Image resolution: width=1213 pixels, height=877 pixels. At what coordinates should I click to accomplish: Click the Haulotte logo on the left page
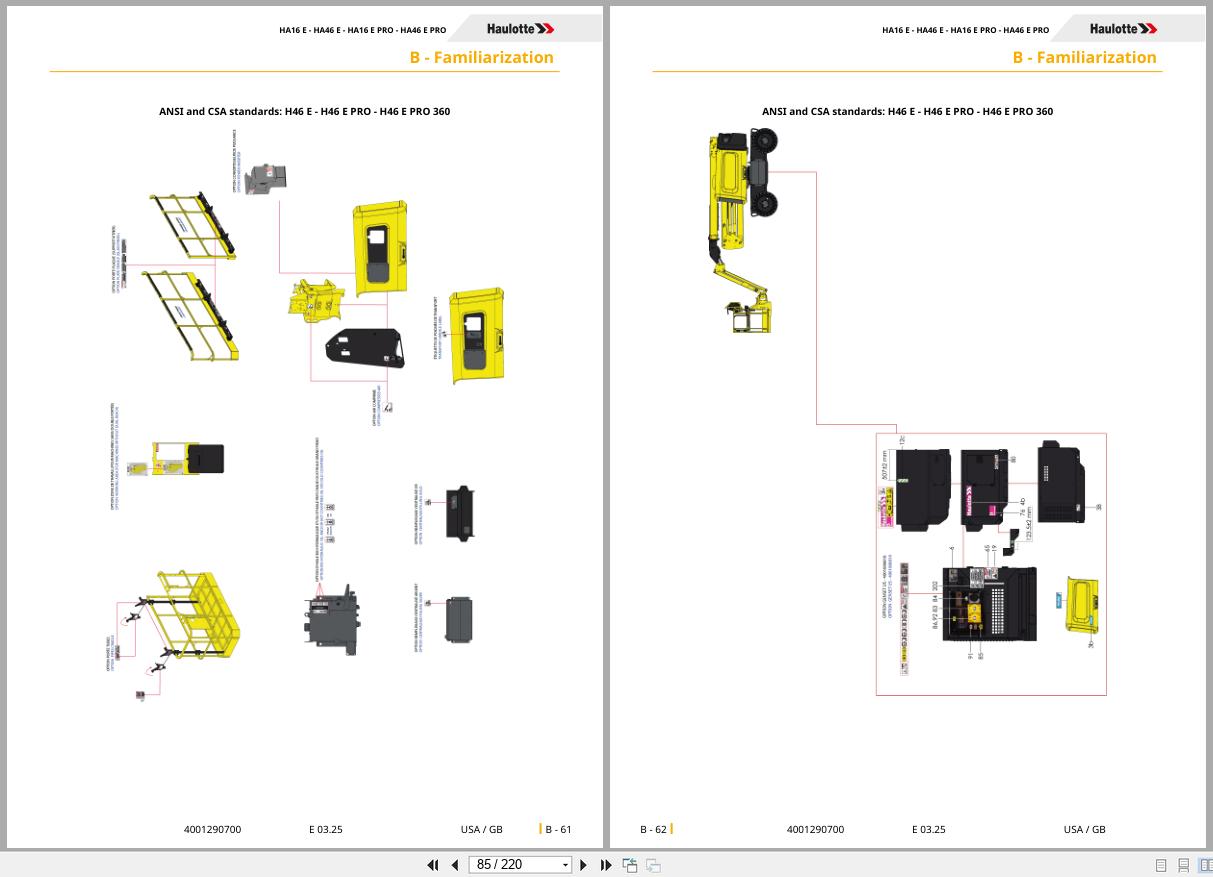(520, 29)
